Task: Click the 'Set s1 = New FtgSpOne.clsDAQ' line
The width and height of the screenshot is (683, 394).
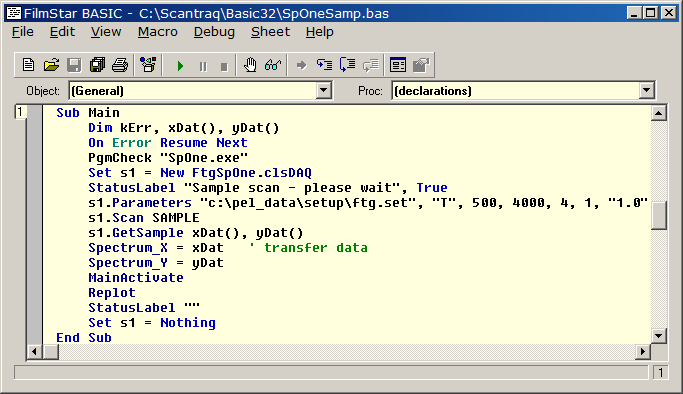Action: coord(200,173)
